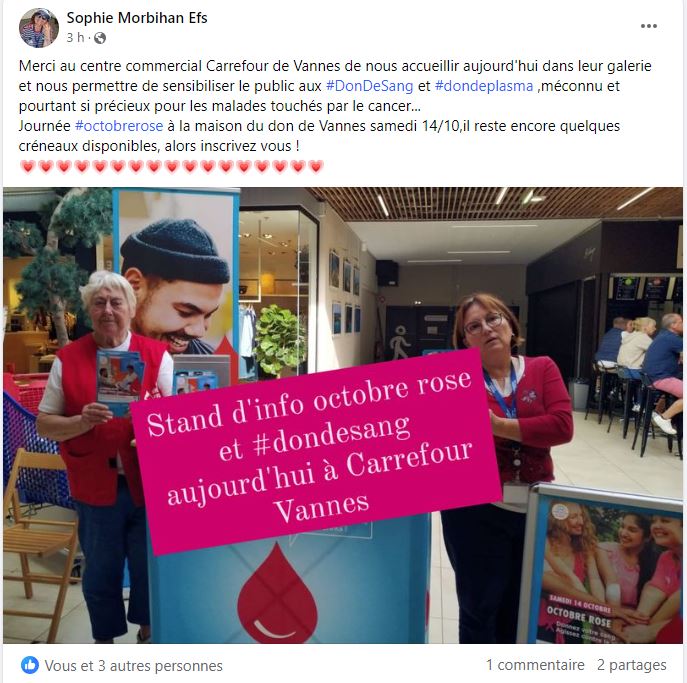Click the pink Stand d'info octobre rose banner
Image resolution: width=687 pixels, height=683 pixels.
[x=315, y=451]
